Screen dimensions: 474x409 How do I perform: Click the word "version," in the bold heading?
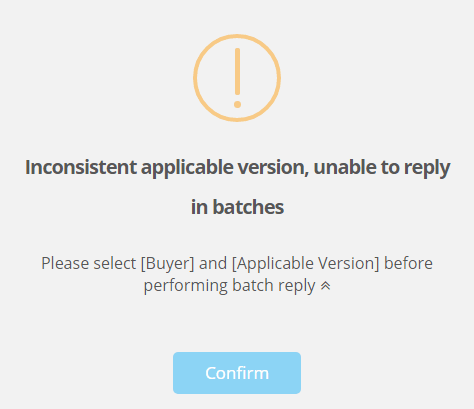click(x=273, y=167)
